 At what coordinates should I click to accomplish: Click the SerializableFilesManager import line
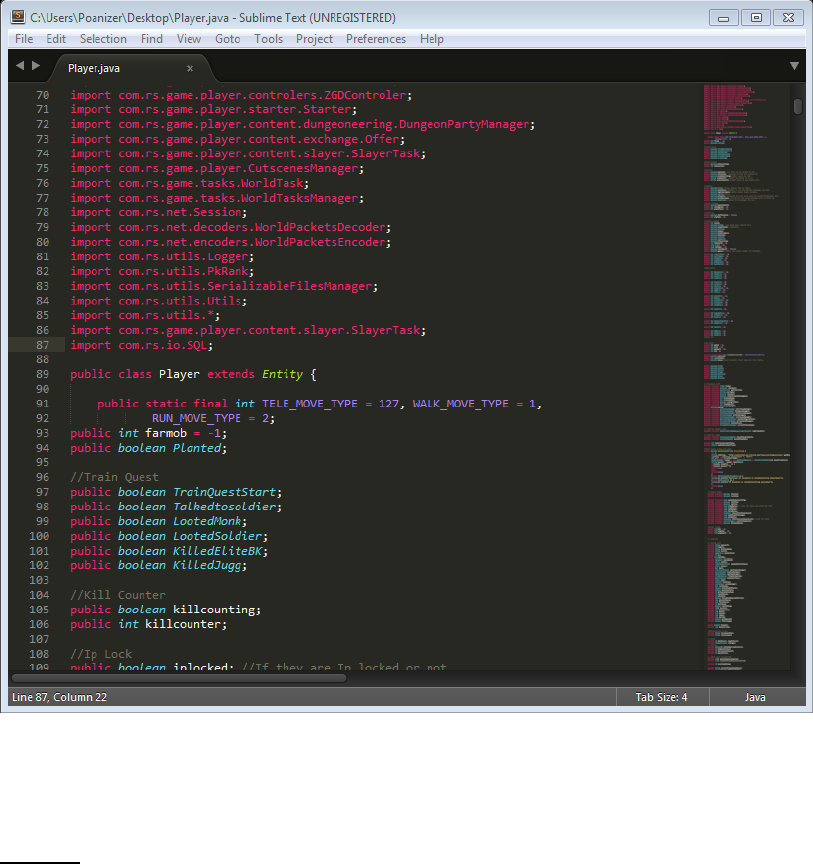(x=224, y=286)
